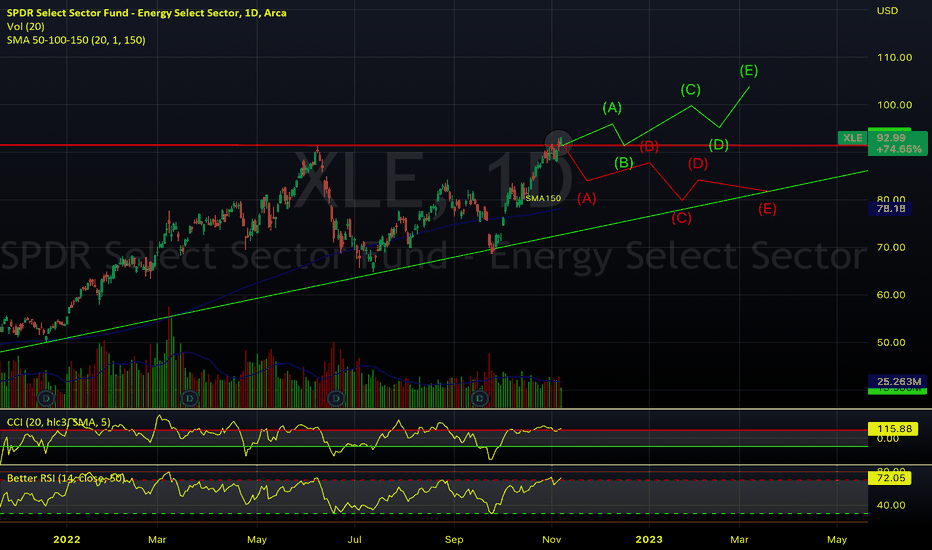Select the red (D) wave label
Screen dimensions: 932x550
point(698,164)
